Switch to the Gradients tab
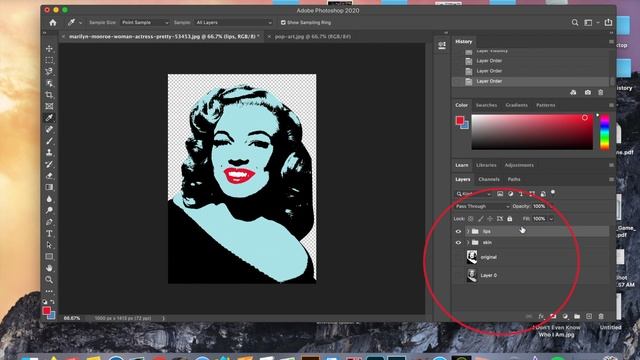640x360 pixels. click(516, 105)
